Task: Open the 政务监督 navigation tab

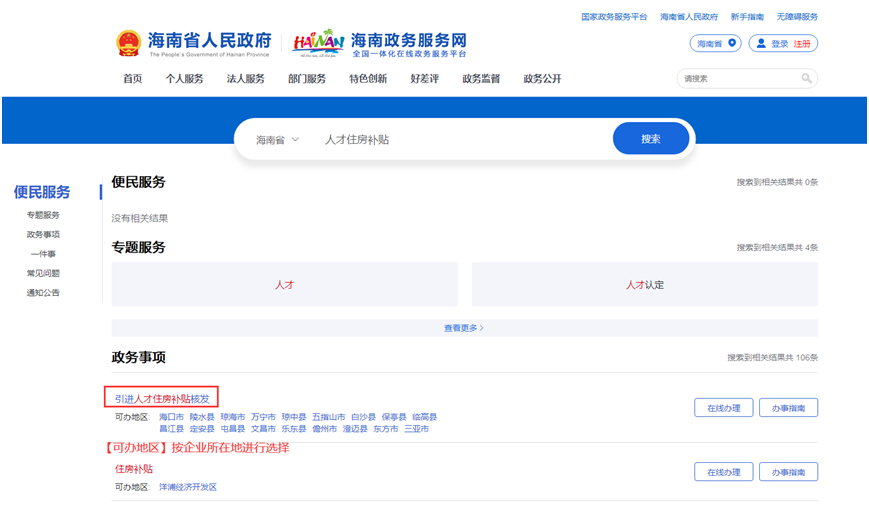Action: [x=481, y=79]
